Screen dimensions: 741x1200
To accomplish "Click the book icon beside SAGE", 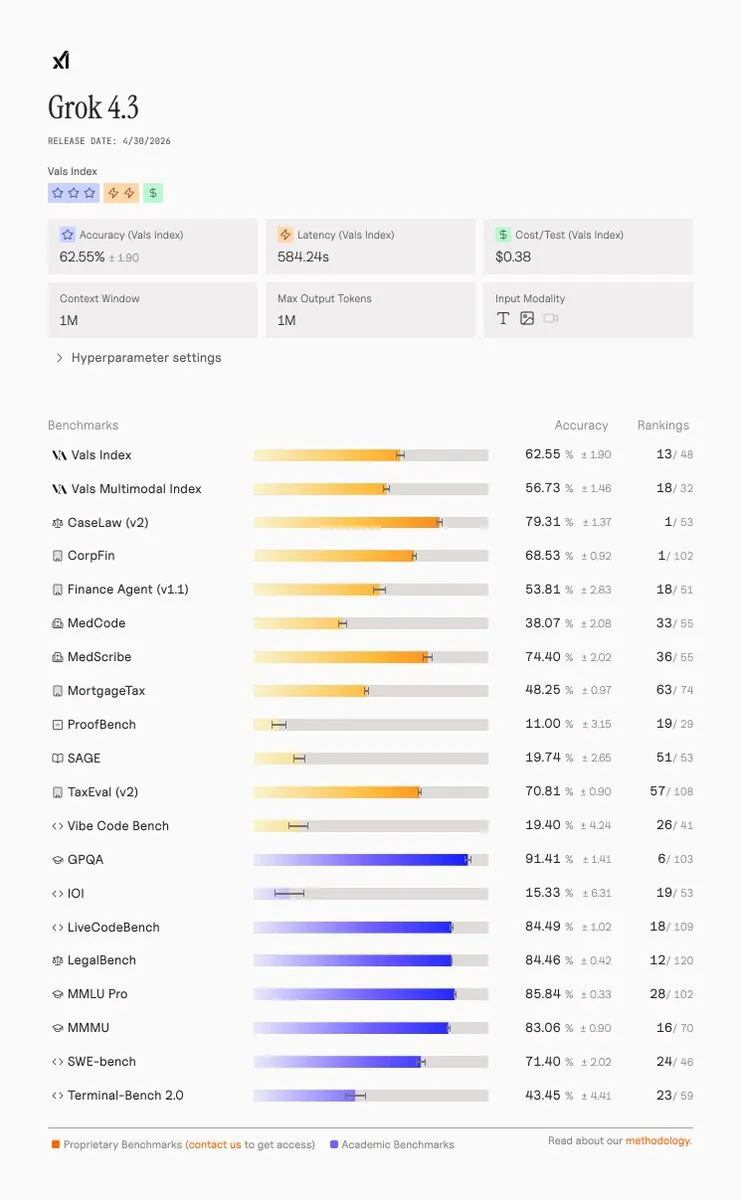I will click(x=57, y=759).
